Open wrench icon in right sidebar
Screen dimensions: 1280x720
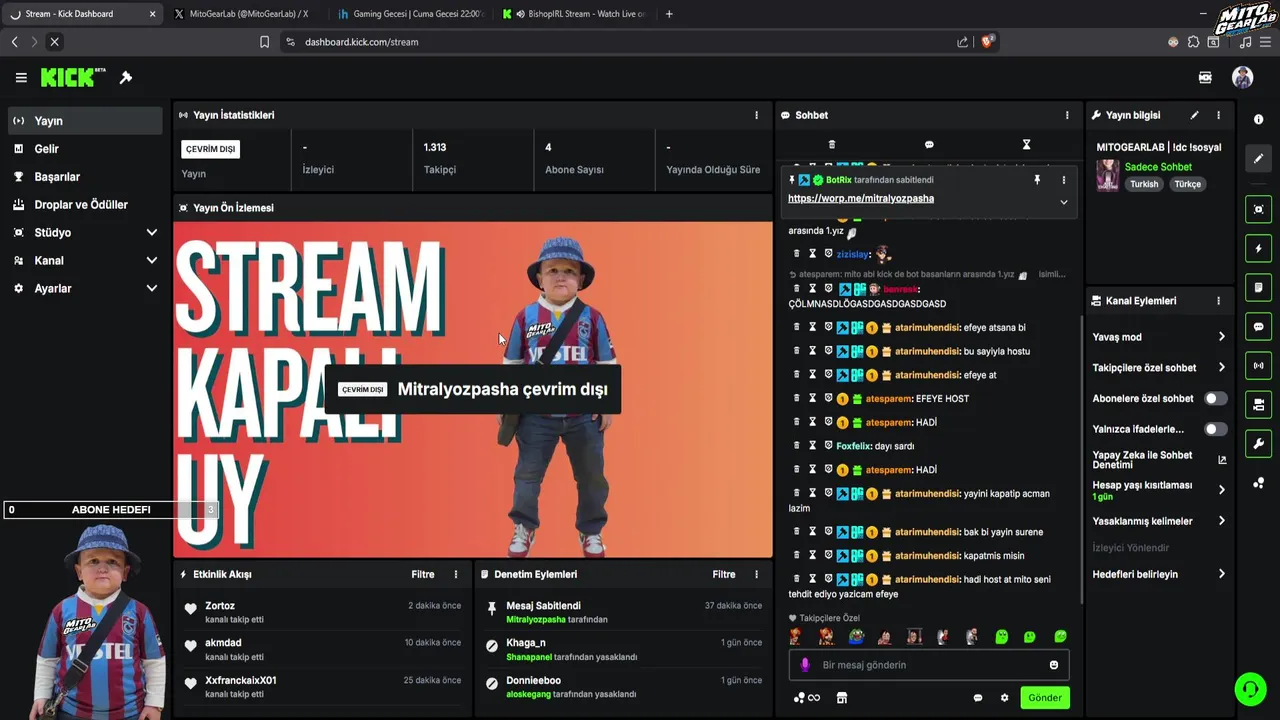tap(1258, 444)
